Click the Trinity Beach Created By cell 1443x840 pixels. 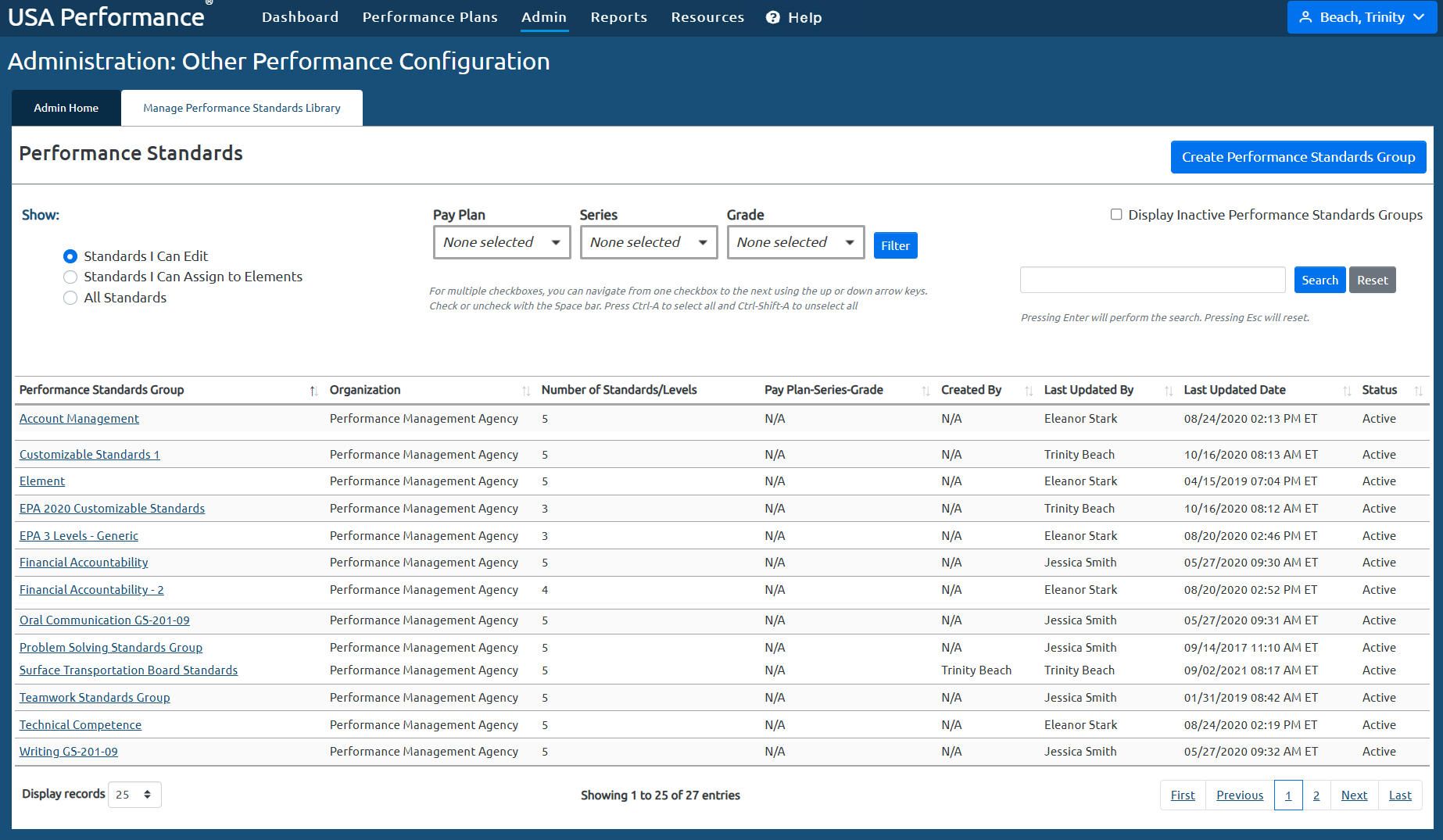[x=976, y=670]
